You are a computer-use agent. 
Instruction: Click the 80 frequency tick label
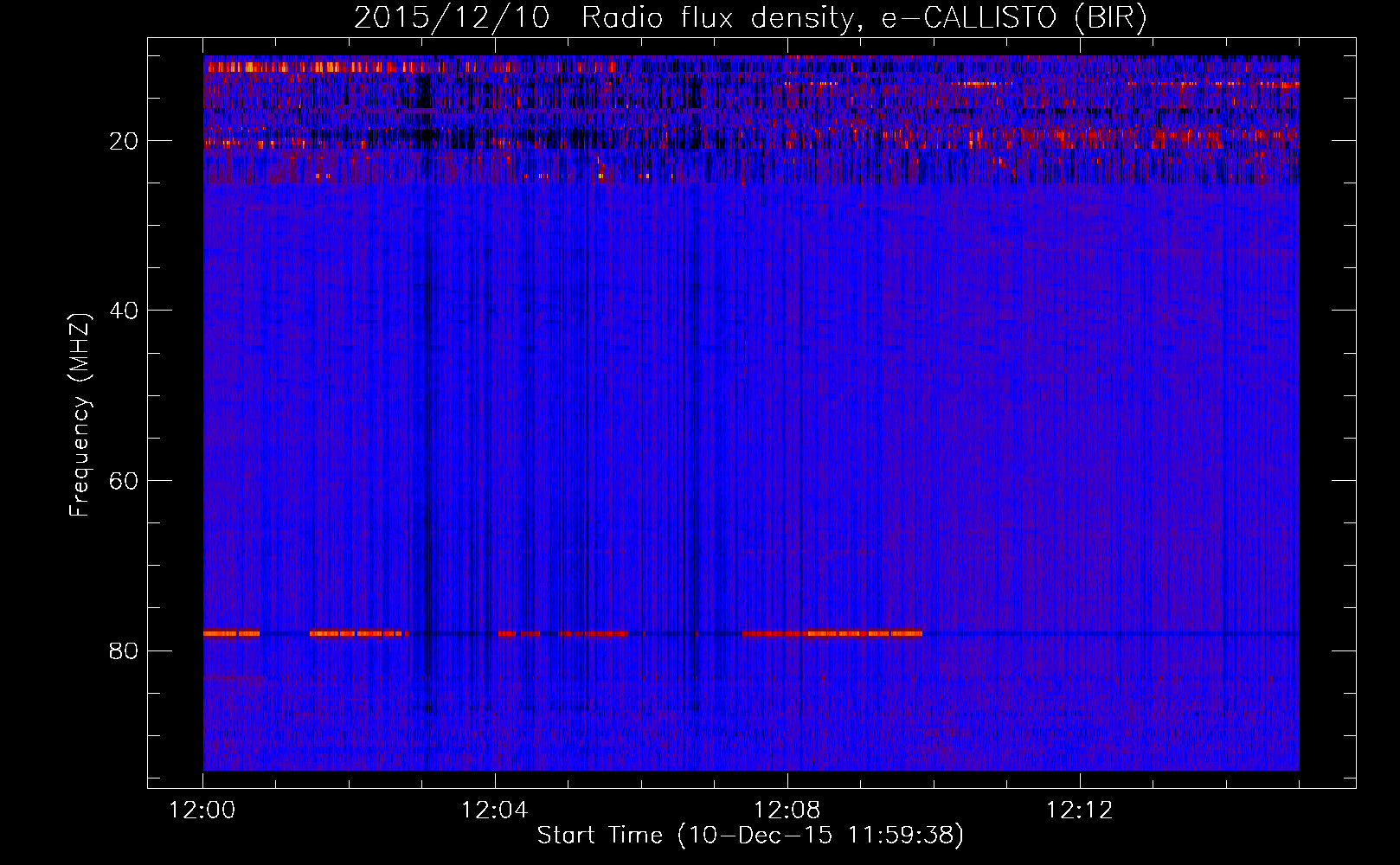tap(125, 650)
